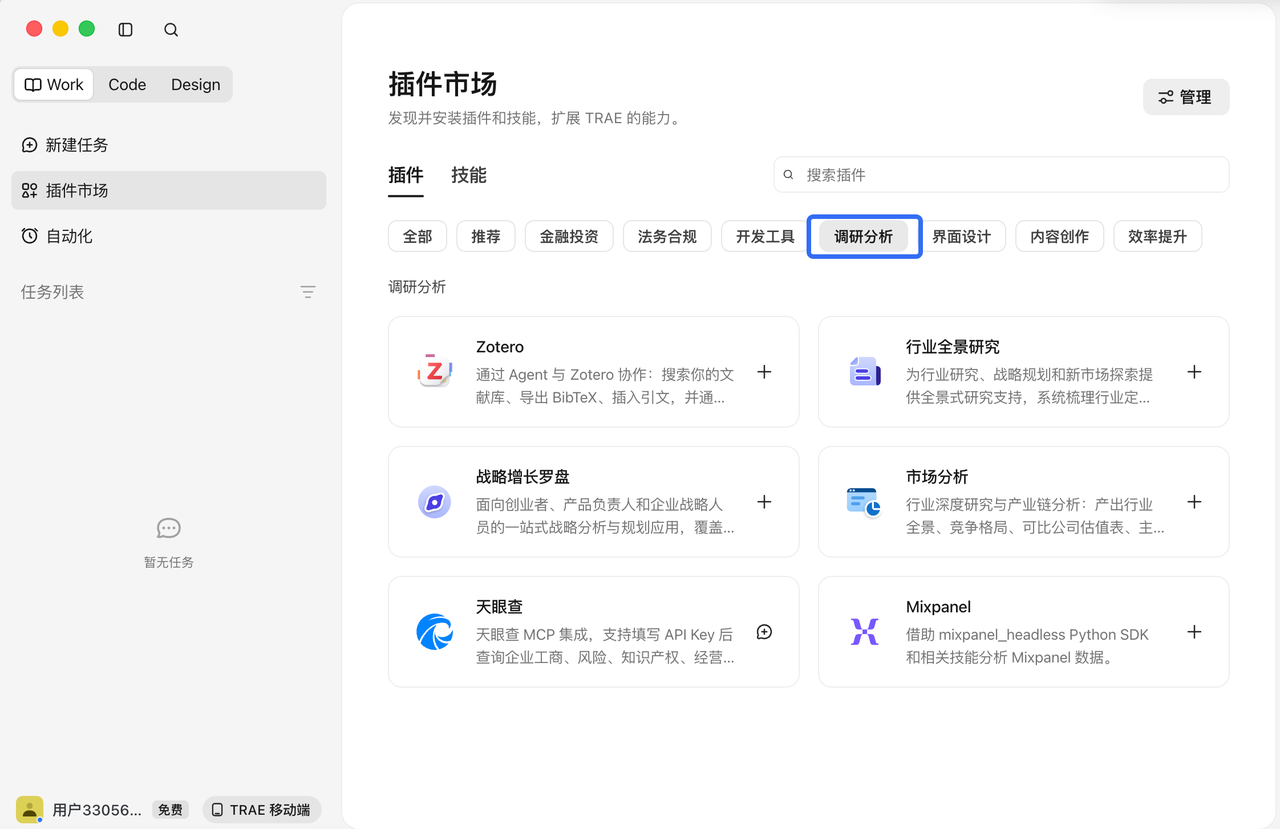Switch to Work mode

[54, 85]
